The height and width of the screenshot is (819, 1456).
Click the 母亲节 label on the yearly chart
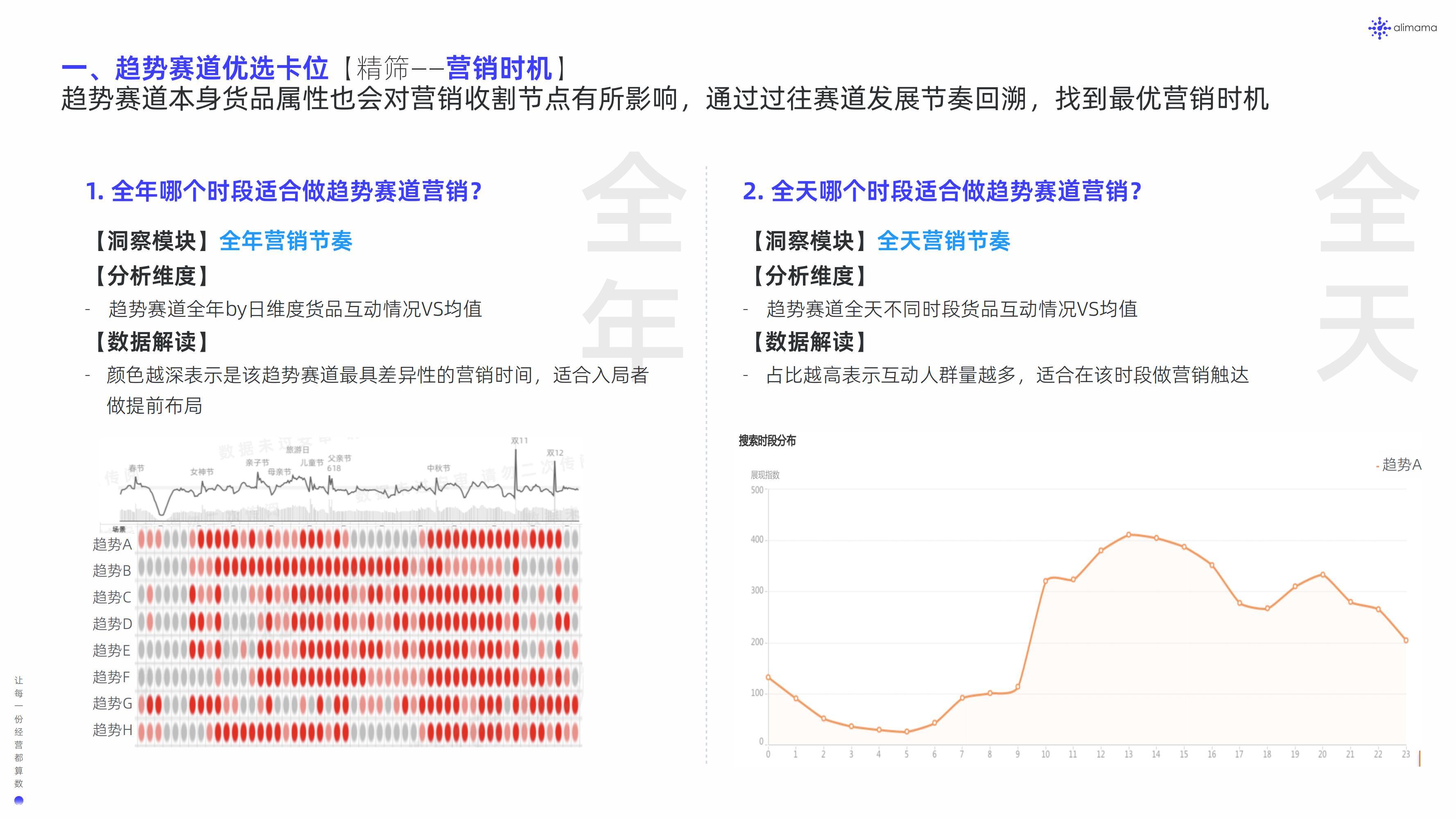pyautogui.click(x=279, y=471)
